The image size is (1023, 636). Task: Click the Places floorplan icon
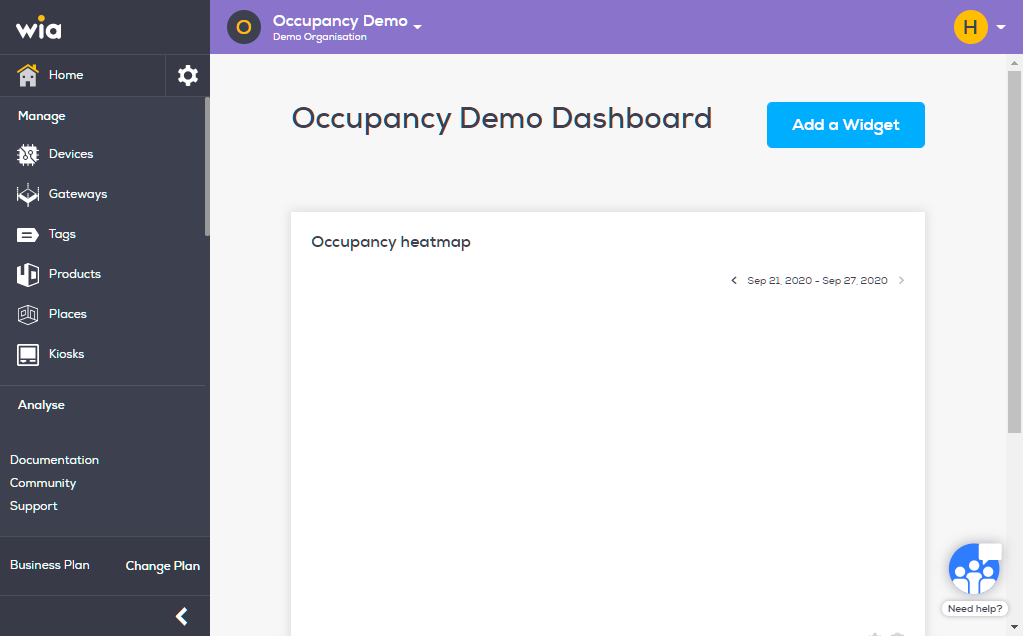pos(27,314)
